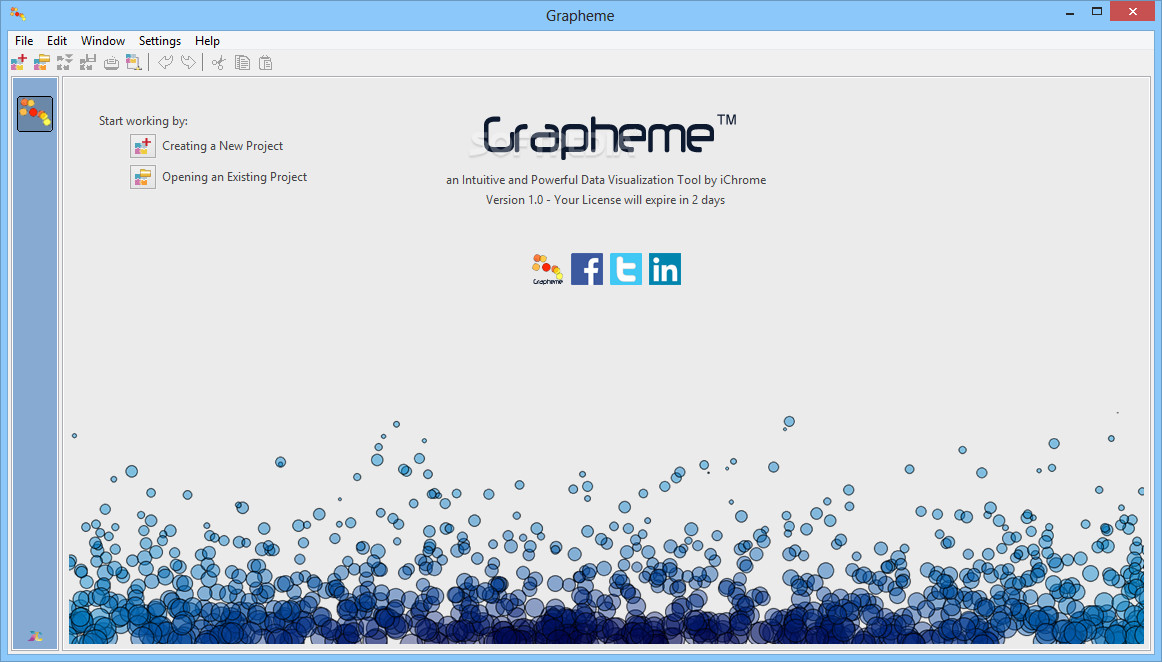This screenshot has height=662, width=1162.
Task: Open the Settings menu
Action: pos(160,41)
